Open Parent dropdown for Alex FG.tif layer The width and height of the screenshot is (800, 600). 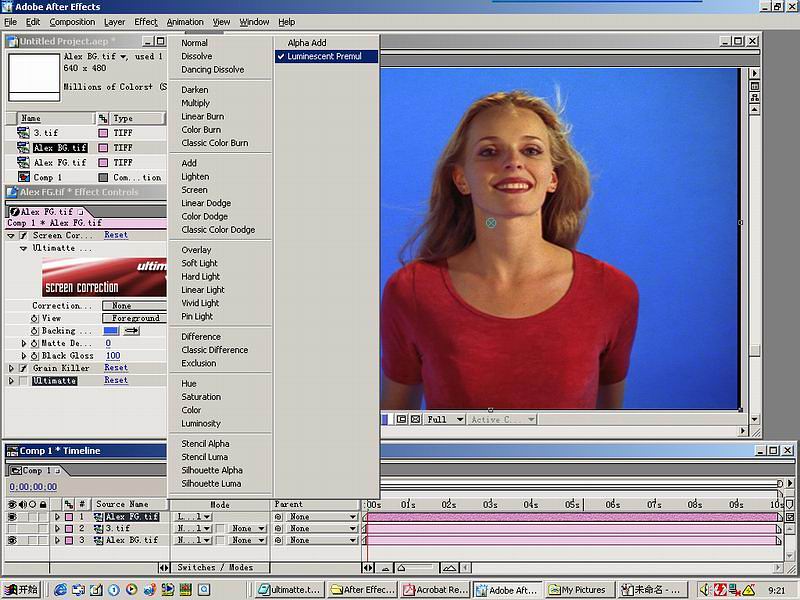[321, 517]
